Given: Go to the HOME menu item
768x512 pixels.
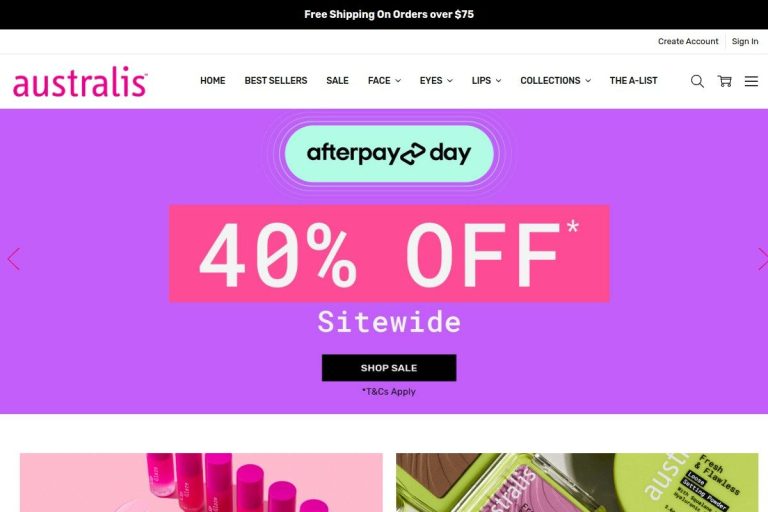Looking at the screenshot, I should (x=213, y=80).
